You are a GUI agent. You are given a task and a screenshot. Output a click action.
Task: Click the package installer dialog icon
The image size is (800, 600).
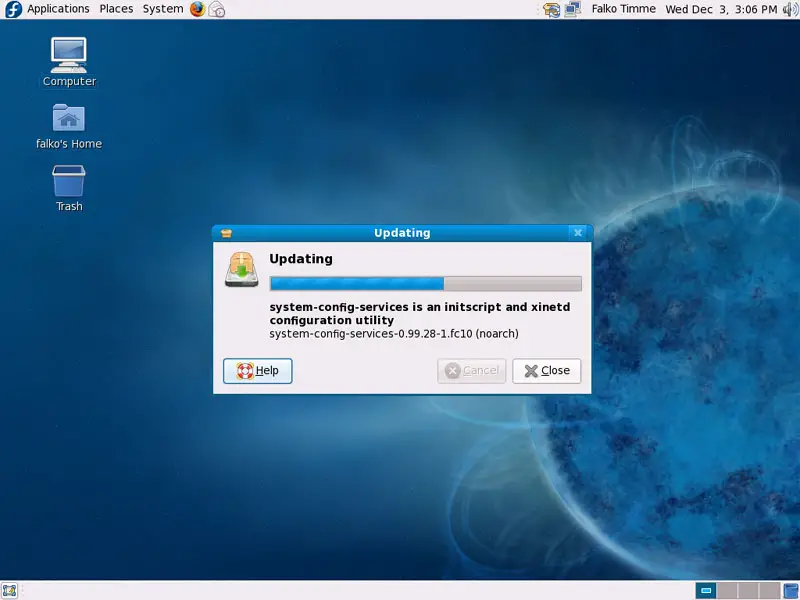click(x=241, y=269)
